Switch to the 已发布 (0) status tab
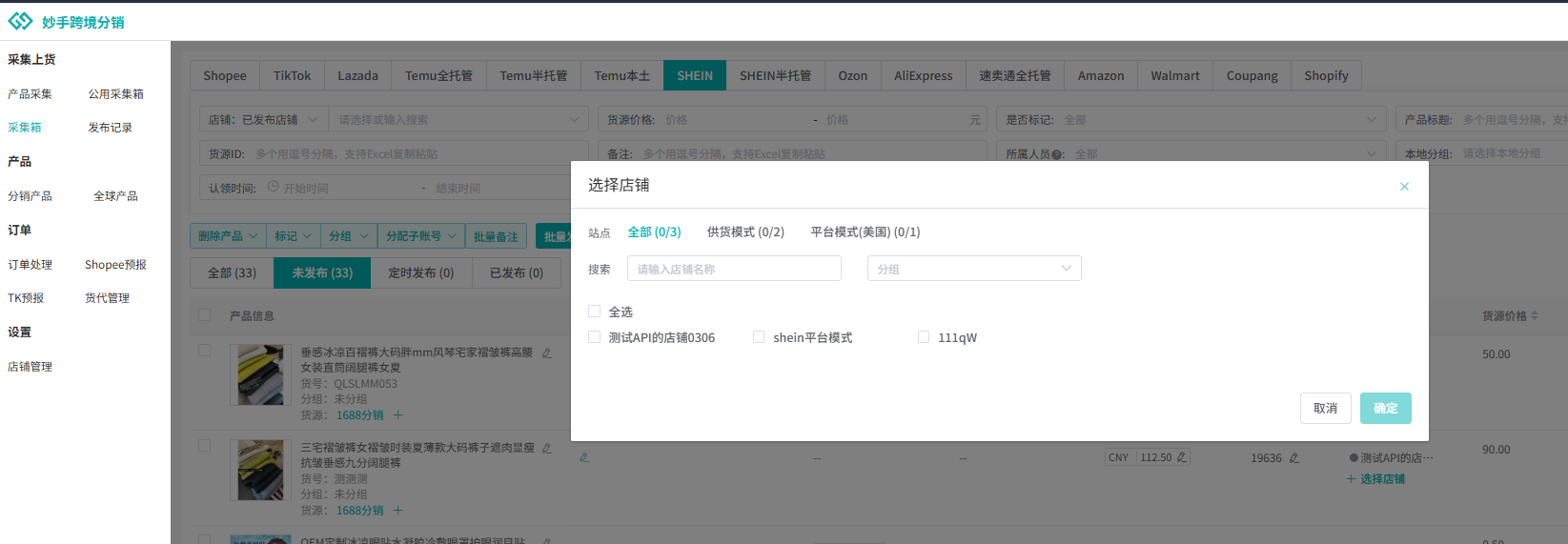The height and width of the screenshot is (544, 1568). pyautogui.click(x=517, y=272)
